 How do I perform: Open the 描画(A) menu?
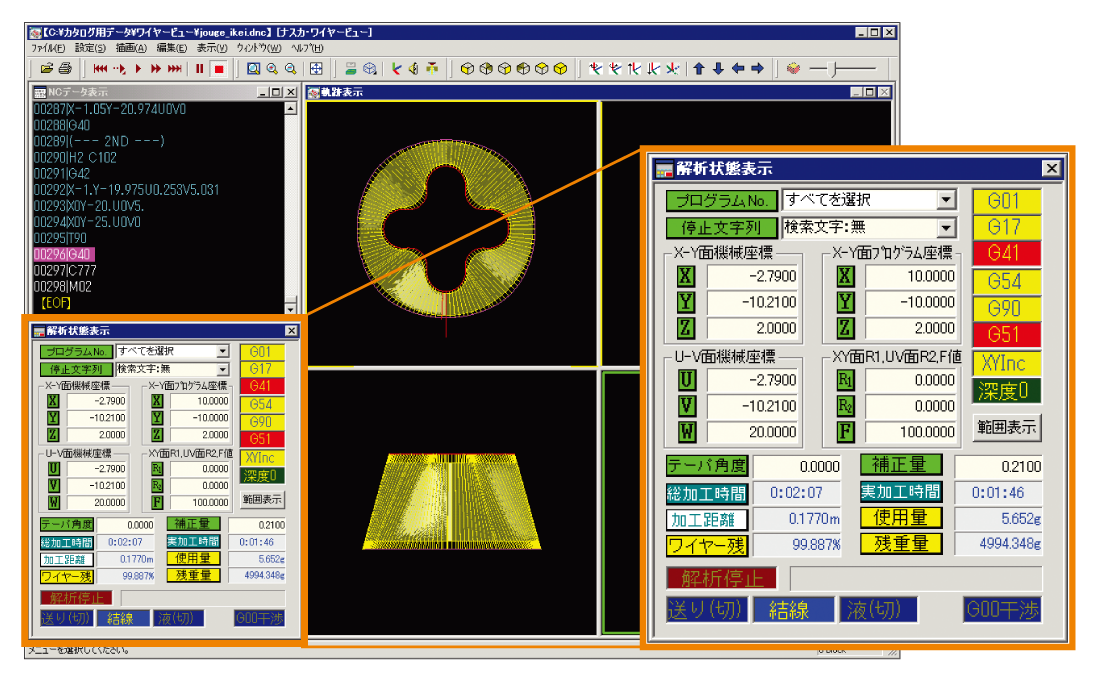(131, 48)
